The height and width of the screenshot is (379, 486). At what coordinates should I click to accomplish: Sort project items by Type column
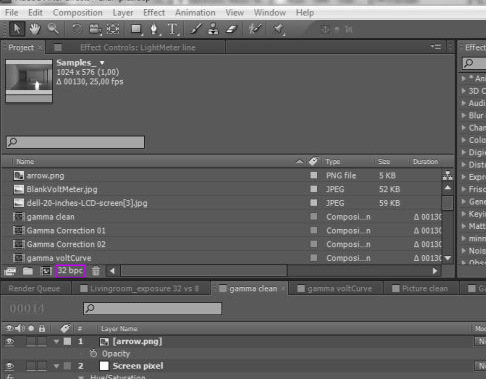point(333,162)
